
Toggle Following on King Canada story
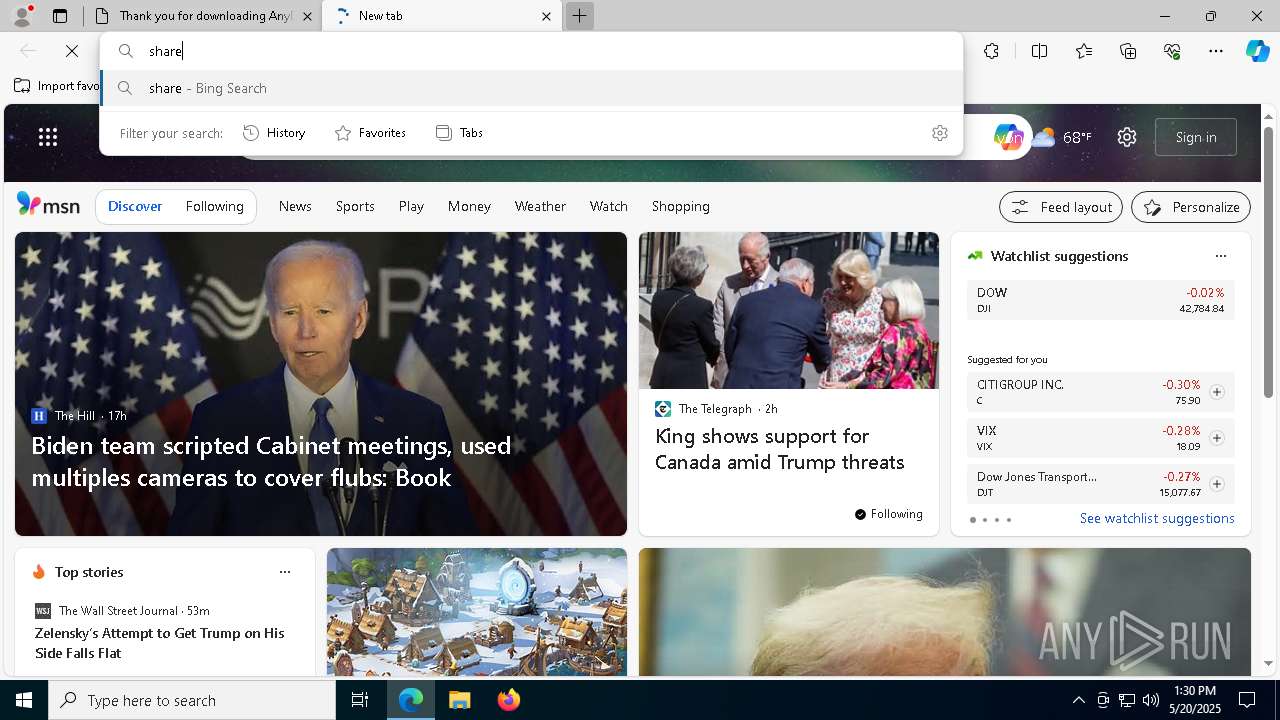click(889, 514)
